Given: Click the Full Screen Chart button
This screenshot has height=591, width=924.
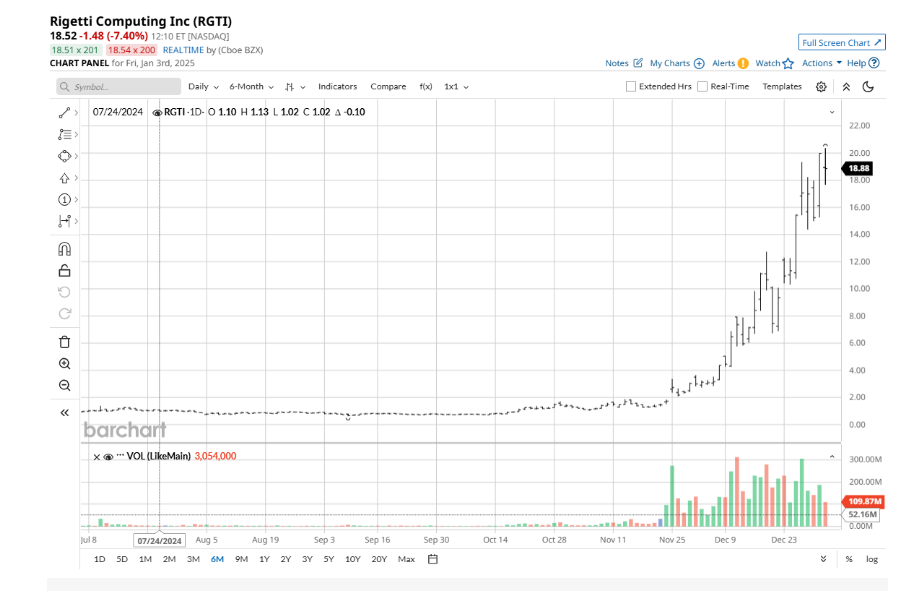Looking at the screenshot, I should (x=841, y=42).
